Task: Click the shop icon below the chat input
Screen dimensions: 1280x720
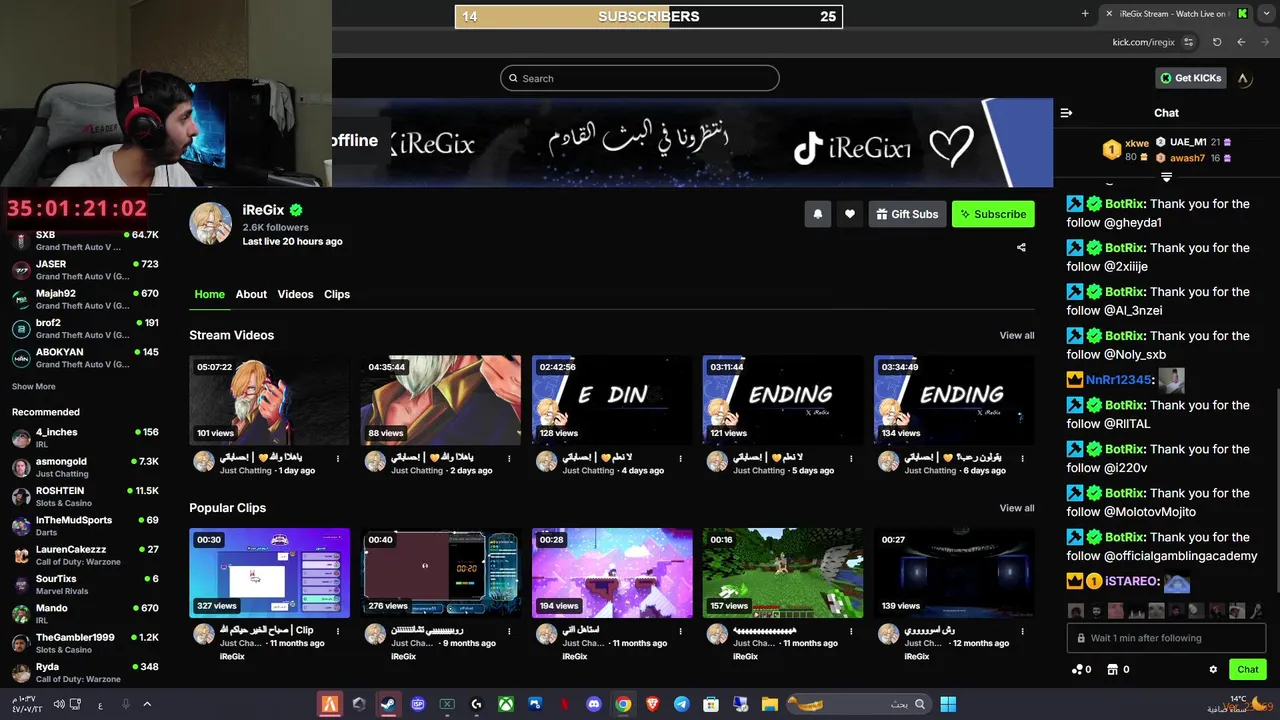Action: [1113, 669]
